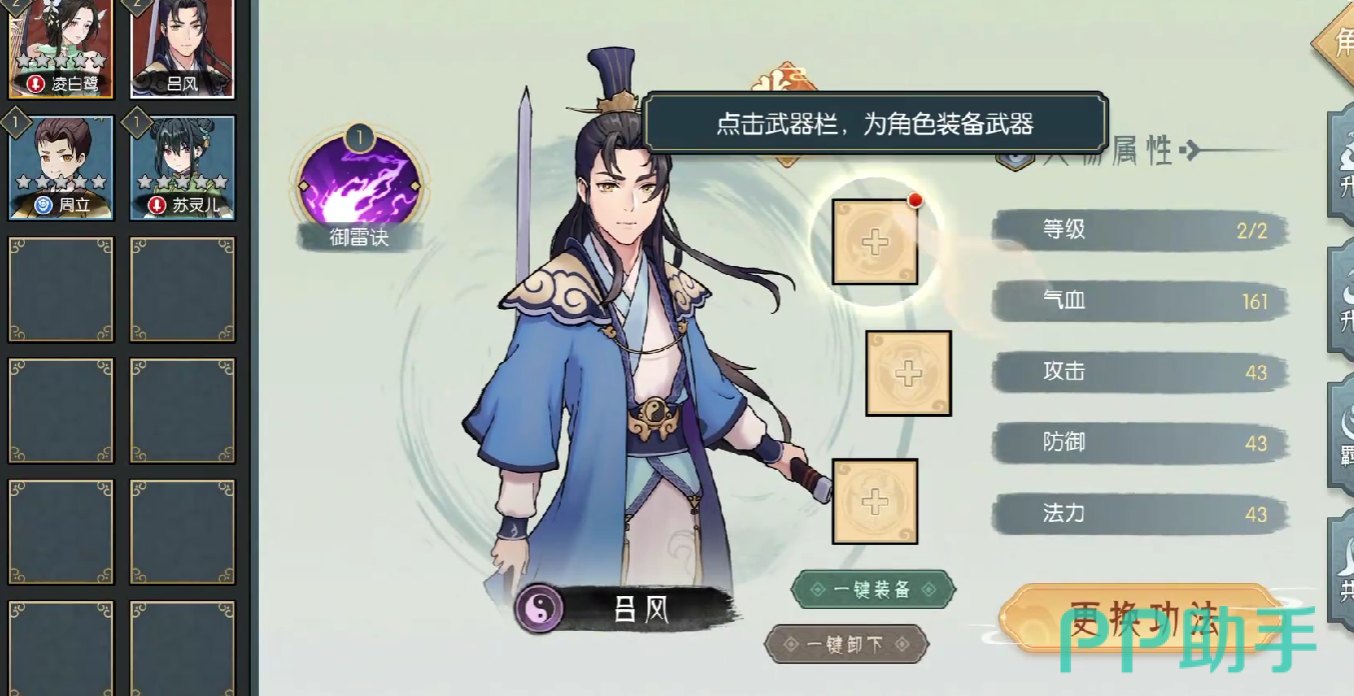Select 吕风 character portrait in roster
Screen dimensions: 1354x696
[183, 47]
